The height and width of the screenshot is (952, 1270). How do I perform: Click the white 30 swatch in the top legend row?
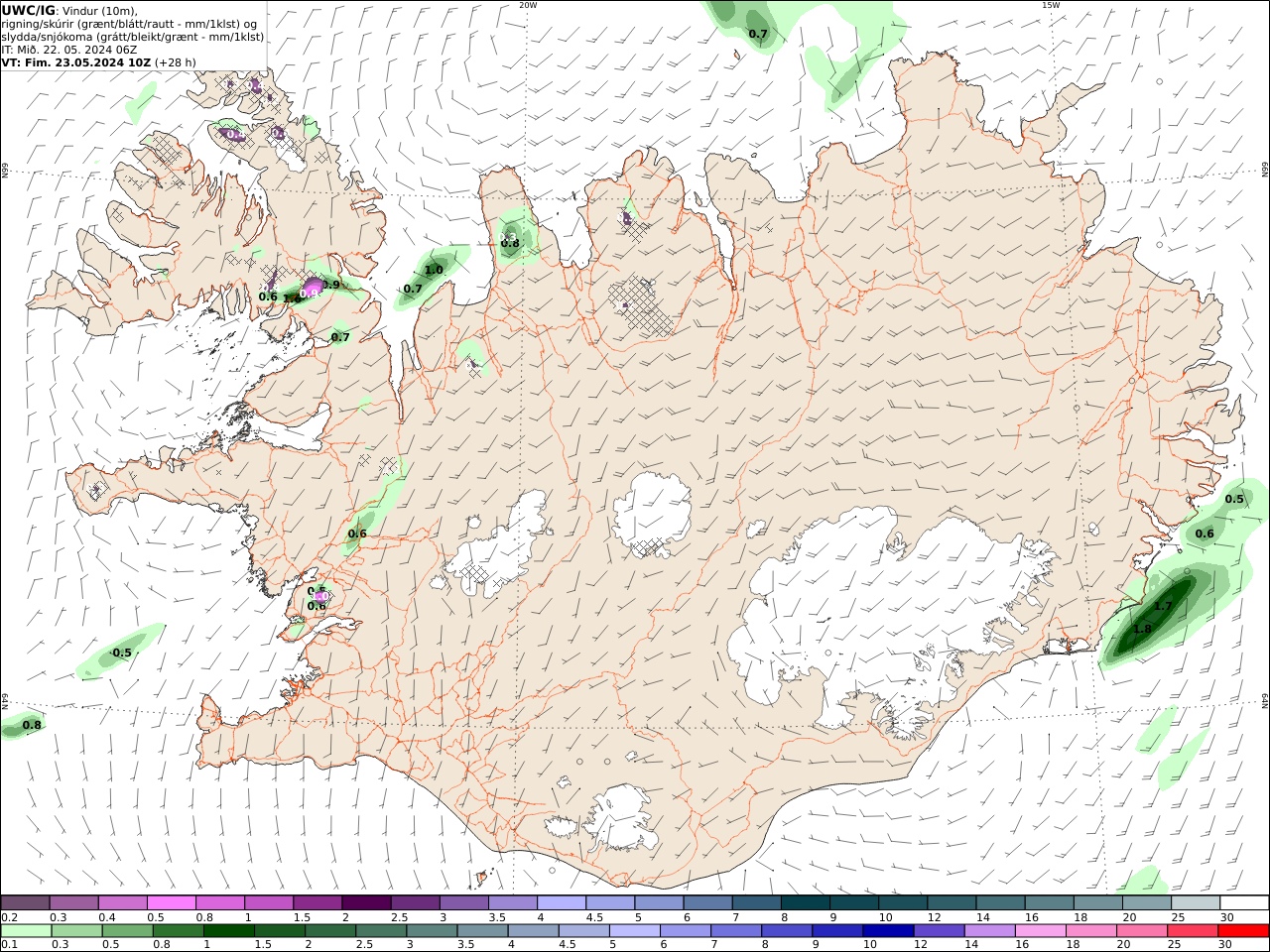[1244, 902]
